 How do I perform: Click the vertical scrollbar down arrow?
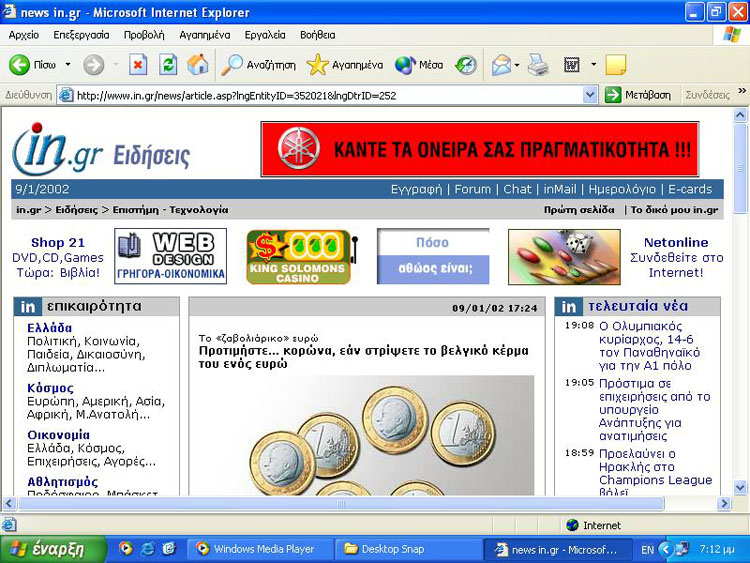pos(740,487)
